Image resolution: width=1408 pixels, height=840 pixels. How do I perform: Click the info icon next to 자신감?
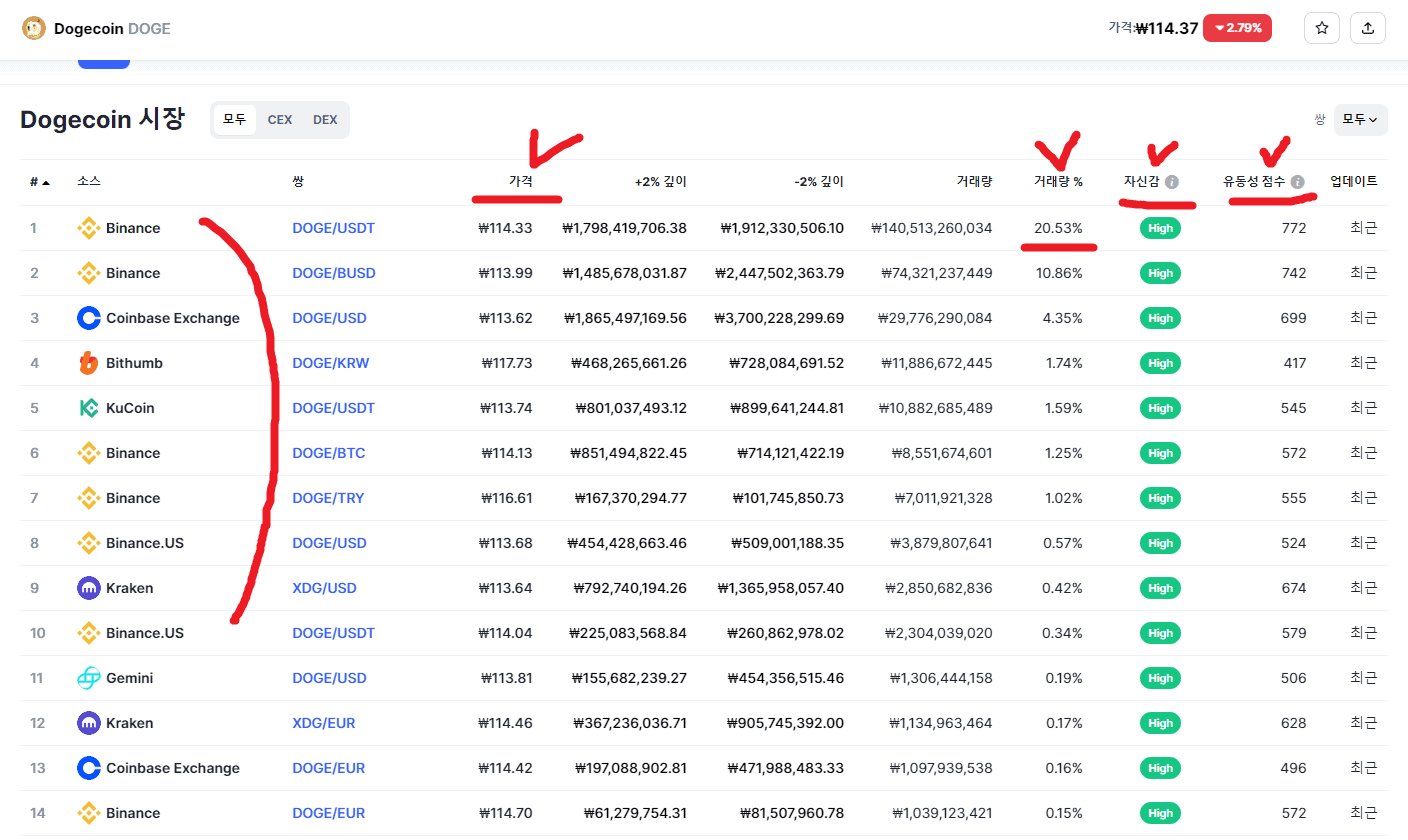tap(1172, 182)
